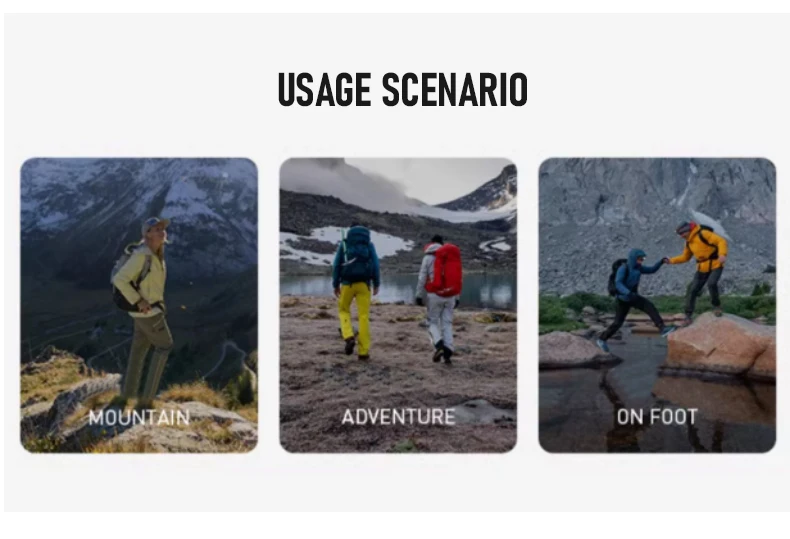Click the snowy peak in the Mountain photo
The height and width of the screenshot is (539, 790).
coord(141,196)
